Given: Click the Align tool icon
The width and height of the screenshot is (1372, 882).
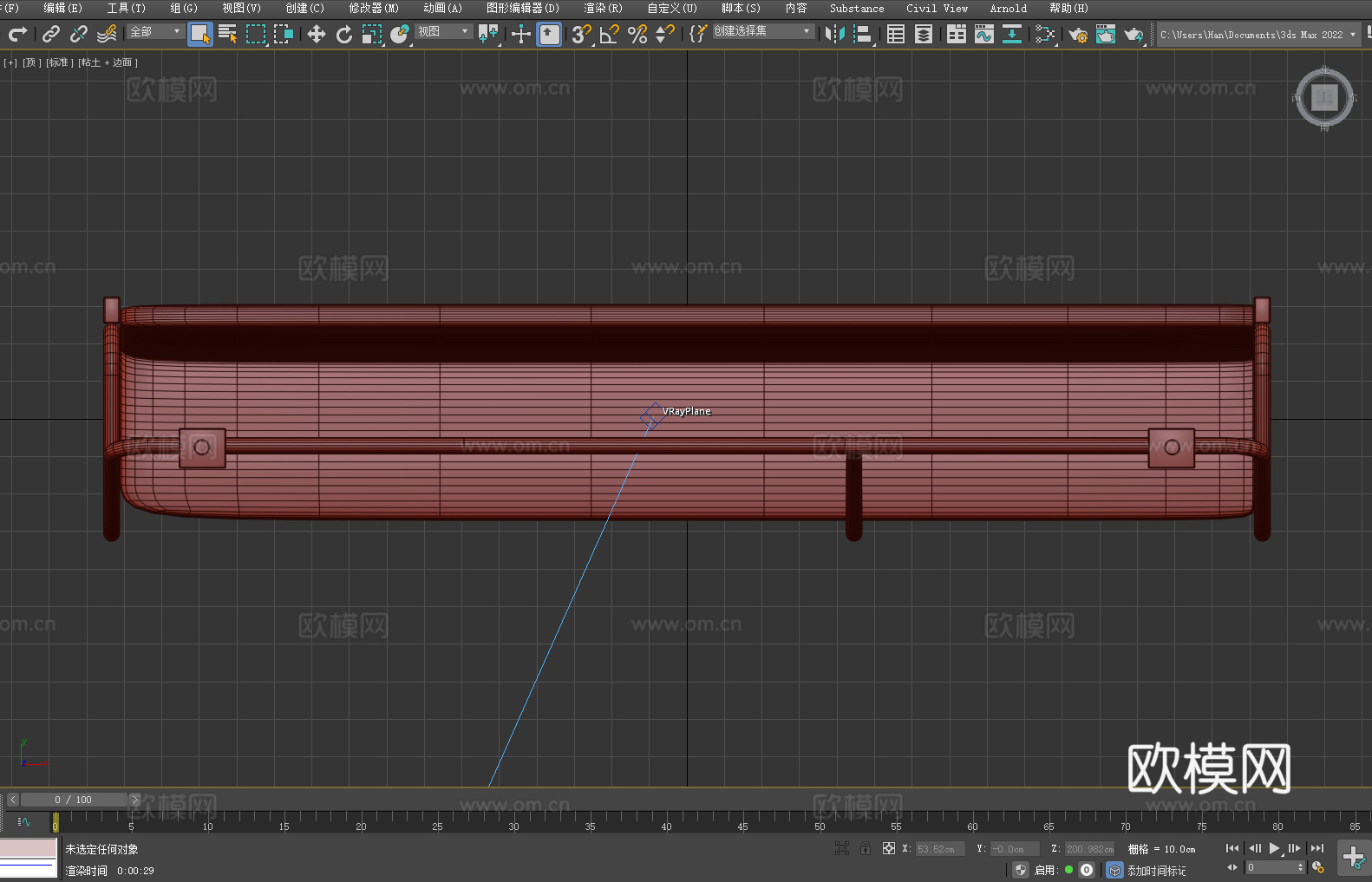Looking at the screenshot, I should coord(863,34).
